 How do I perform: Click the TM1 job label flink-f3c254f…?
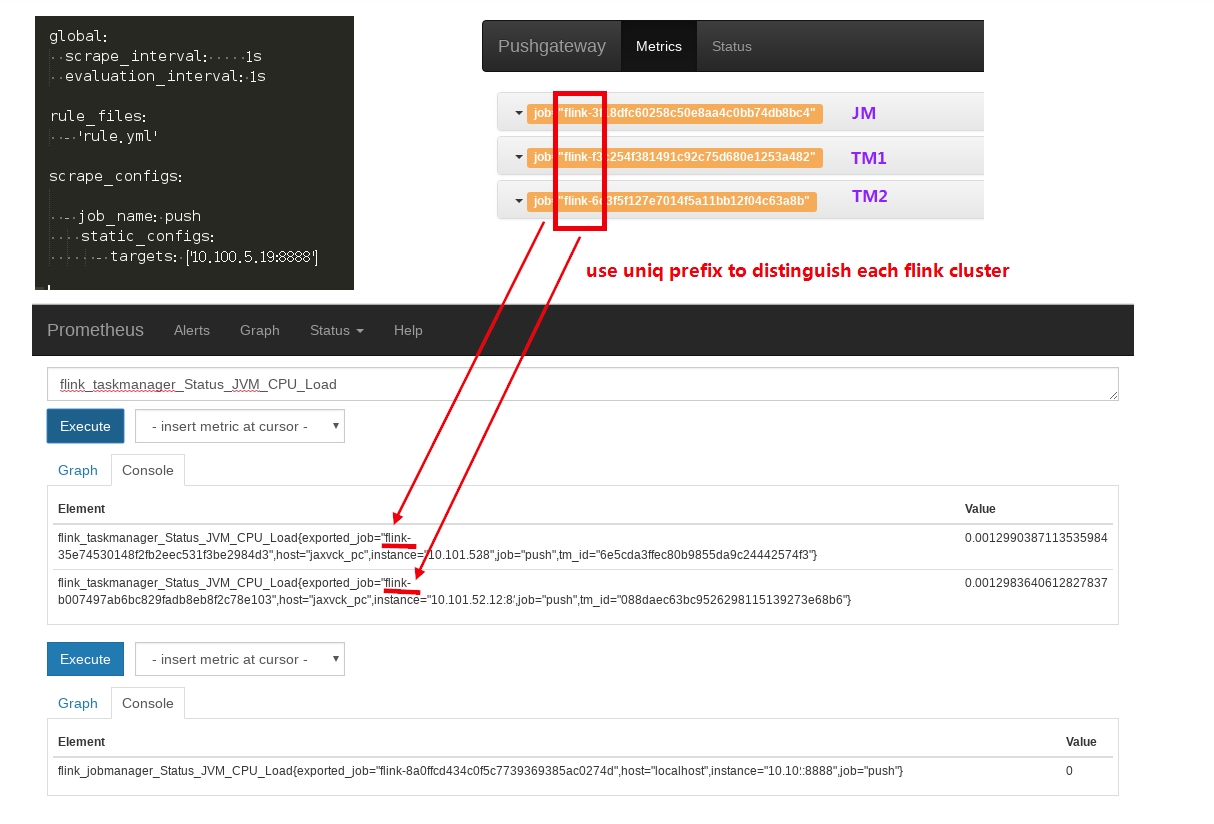675,157
